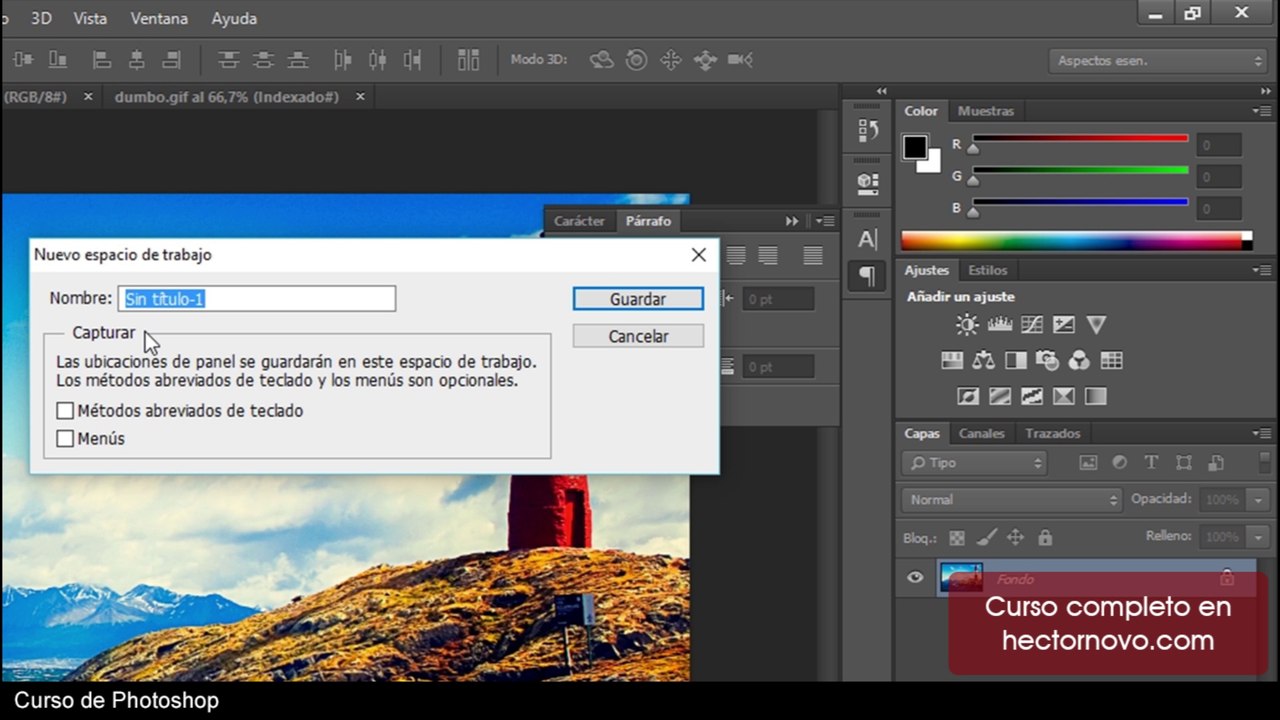Switch to the Muestras tab
Image resolution: width=1280 pixels, height=720 pixels.
[985, 111]
